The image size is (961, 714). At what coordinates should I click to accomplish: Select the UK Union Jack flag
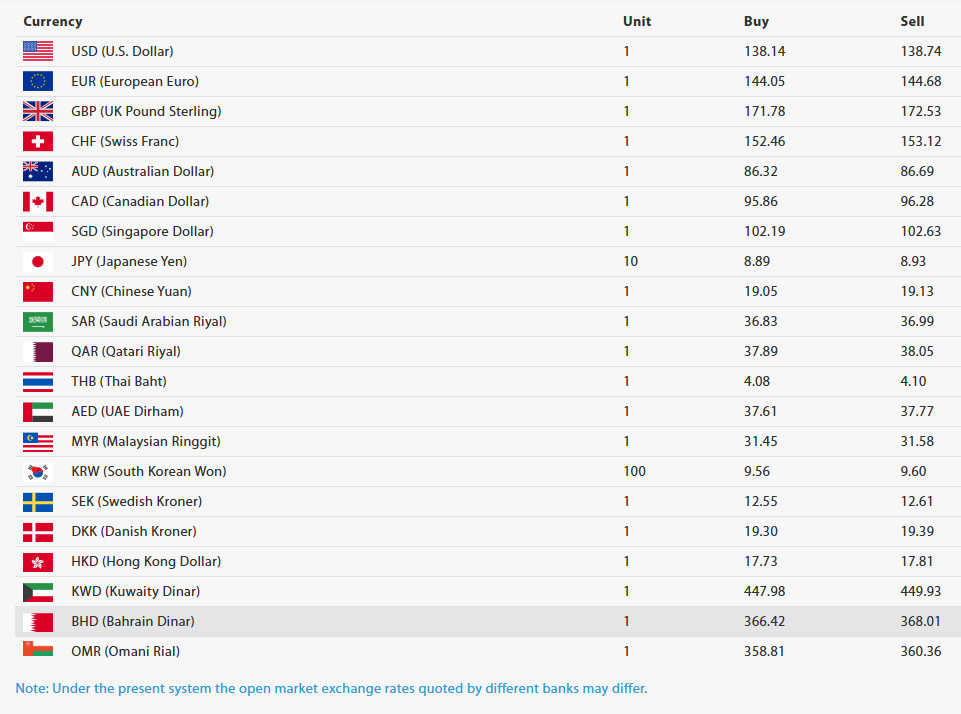37,111
